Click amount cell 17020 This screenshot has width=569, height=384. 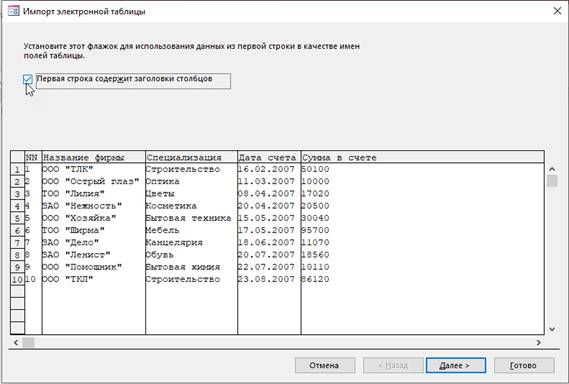click(x=422, y=194)
